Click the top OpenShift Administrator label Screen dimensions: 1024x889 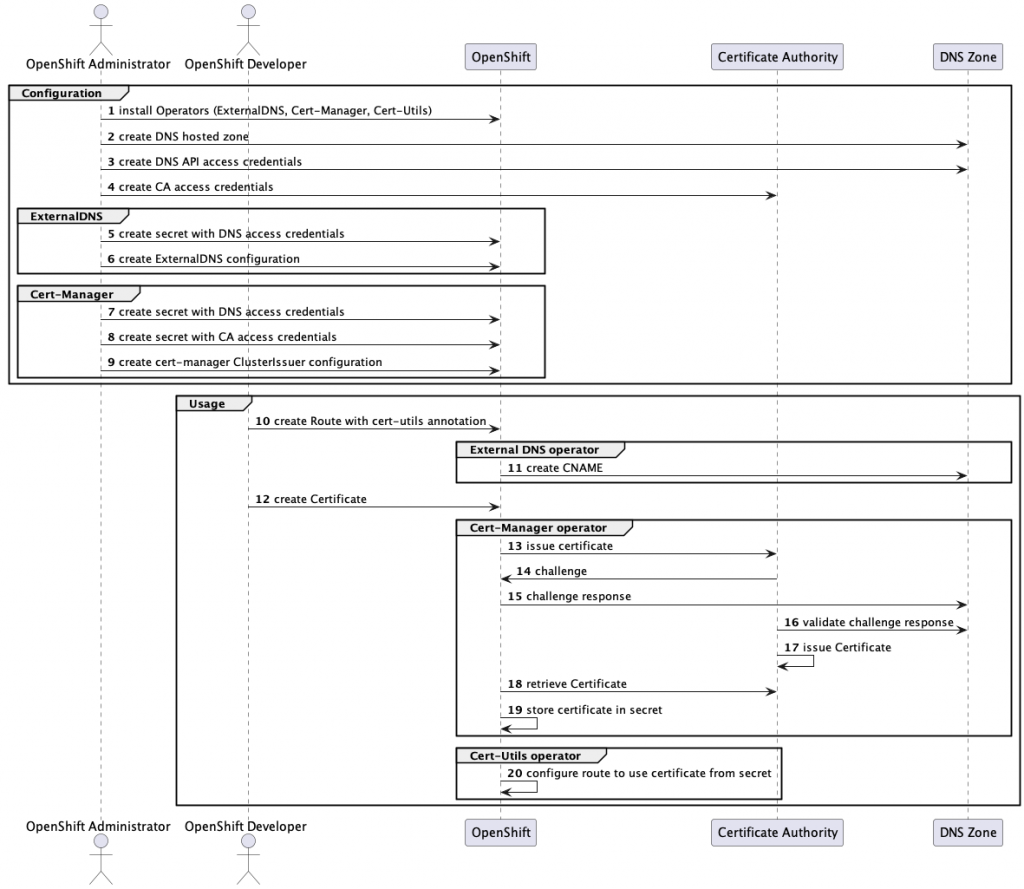pyautogui.click(x=98, y=64)
